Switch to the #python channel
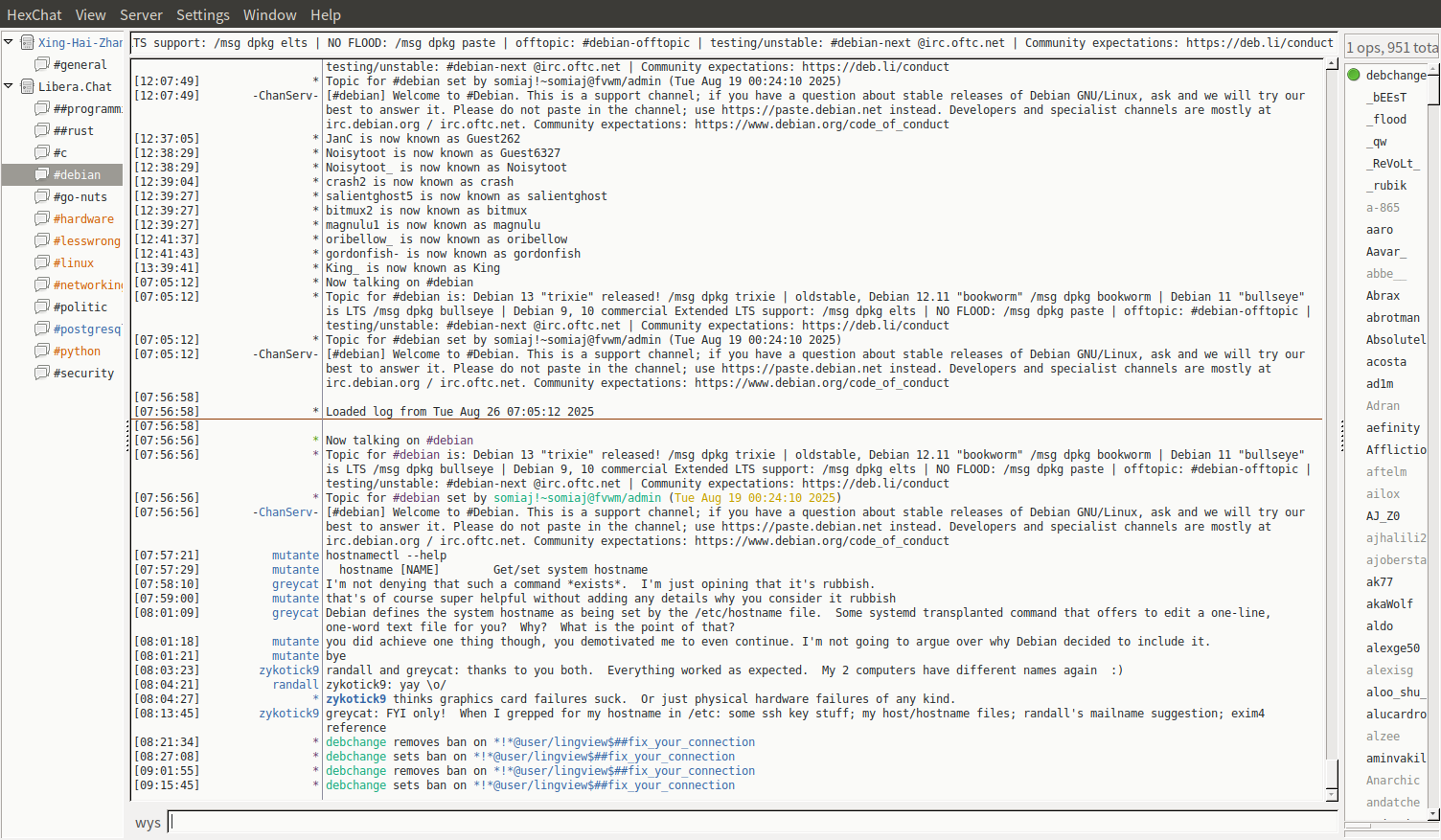Image resolution: width=1441 pixels, height=840 pixels. [x=77, y=351]
